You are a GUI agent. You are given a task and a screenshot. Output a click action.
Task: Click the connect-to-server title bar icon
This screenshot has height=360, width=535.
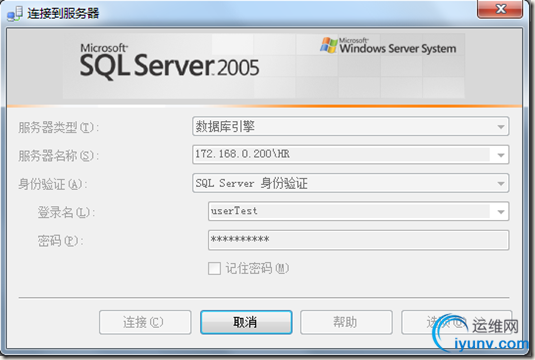(x=15, y=14)
